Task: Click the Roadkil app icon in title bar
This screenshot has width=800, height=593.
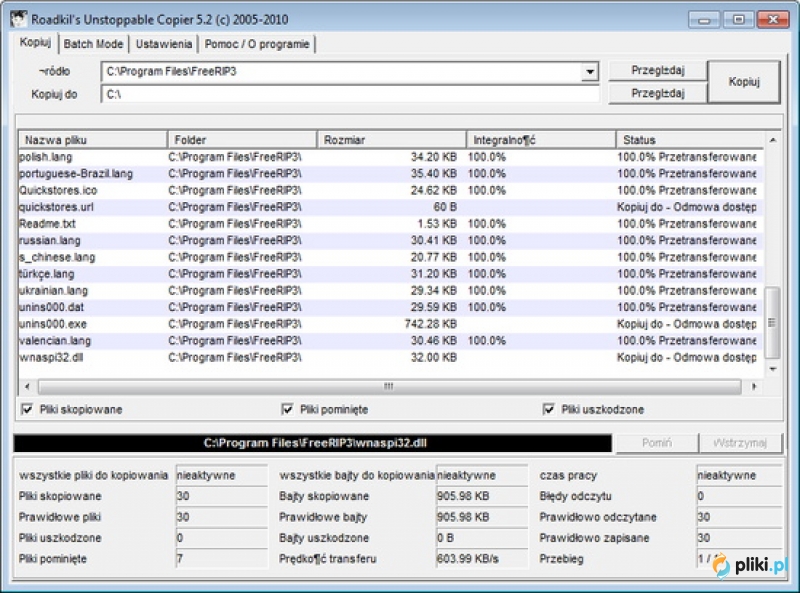Action: pos(19,19)
